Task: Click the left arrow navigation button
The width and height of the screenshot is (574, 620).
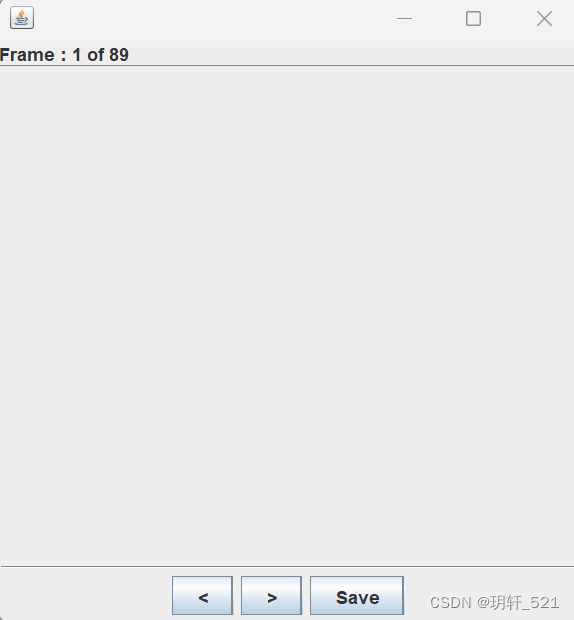Action: (202, 595)
